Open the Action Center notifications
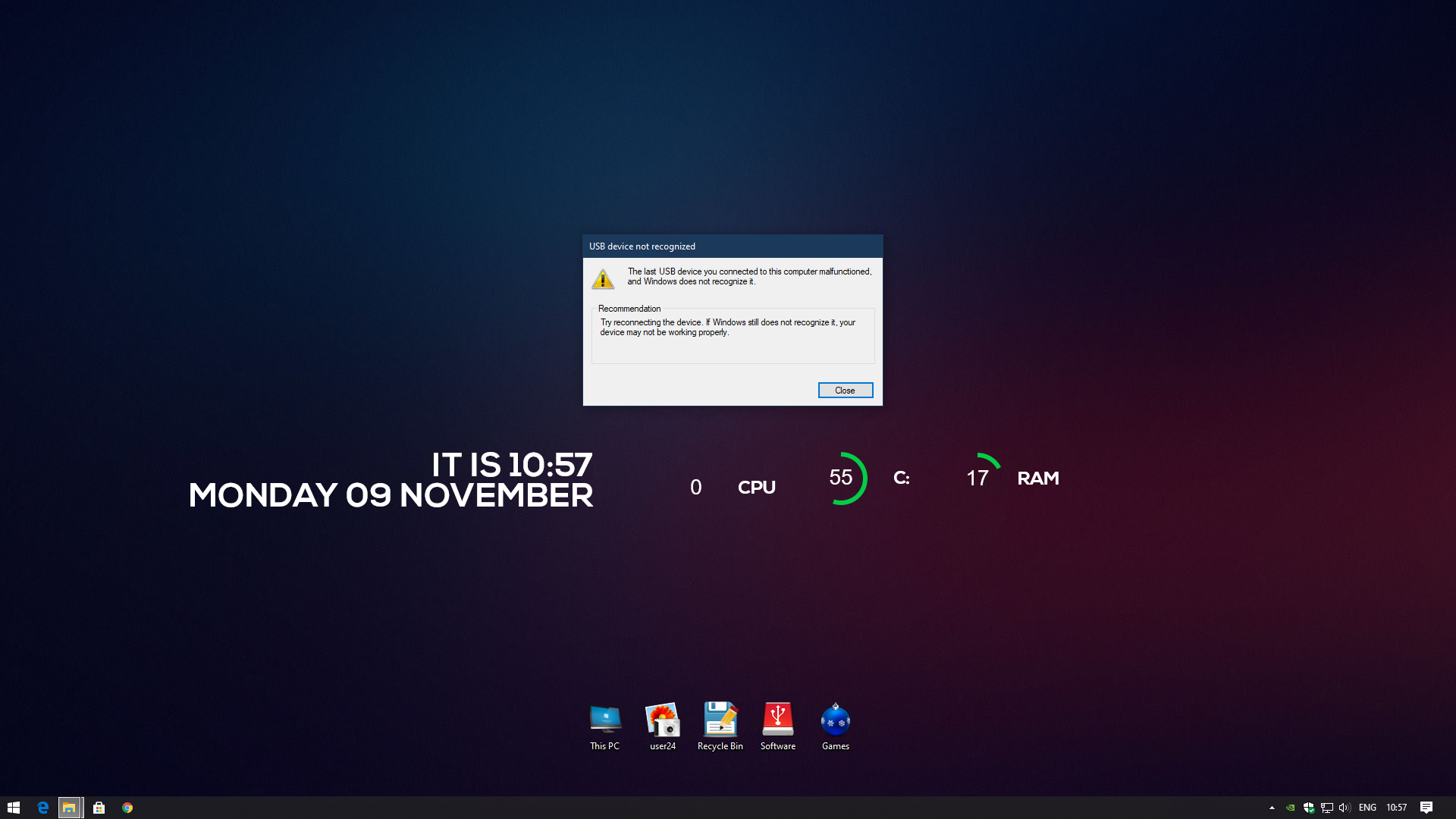Viewport: 1456px width, 819px height. (x=1426, y=808)
